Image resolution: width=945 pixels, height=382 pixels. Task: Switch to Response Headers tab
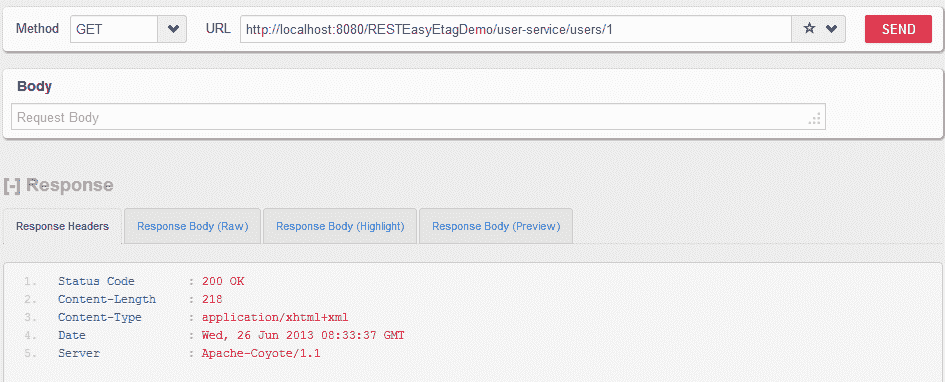coord(62,227)
